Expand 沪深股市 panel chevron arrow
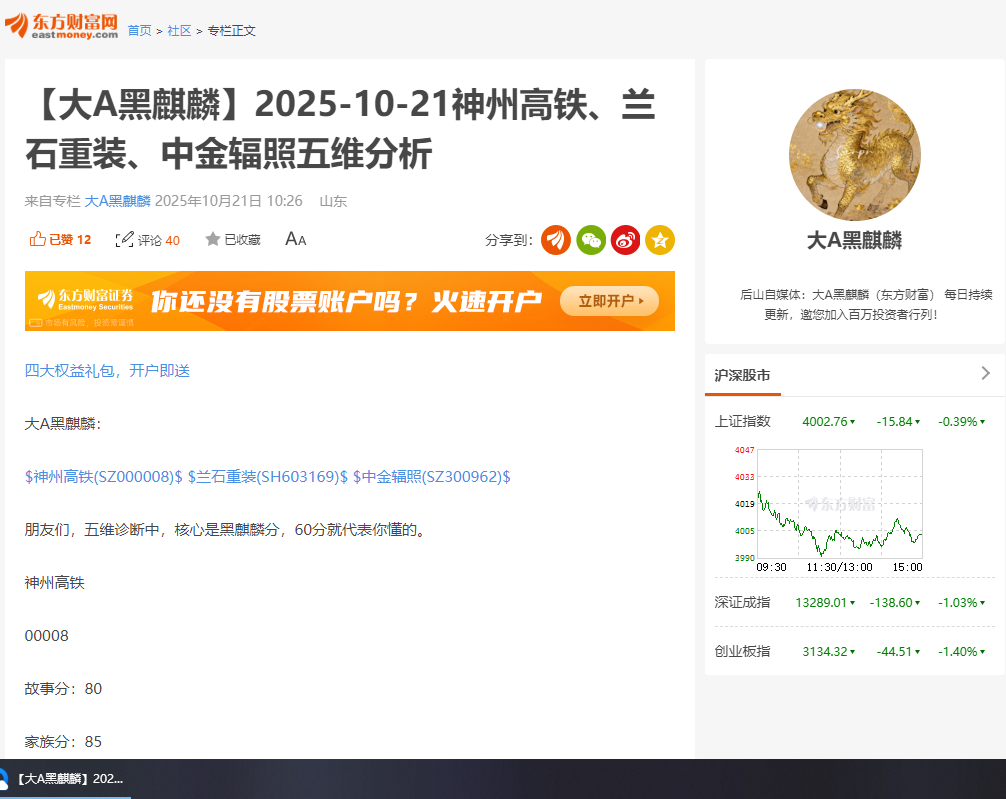The height and width of the screenshot is (799, 1006). 986,374
